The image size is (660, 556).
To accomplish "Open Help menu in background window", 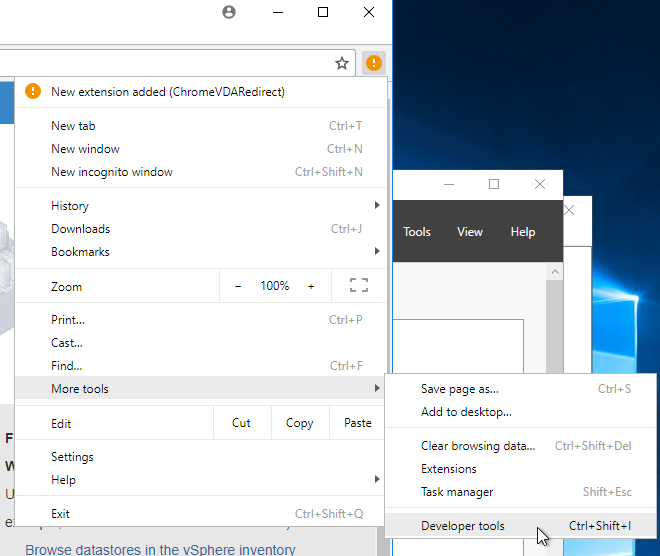I will pyautogui.click(x=523, y=232).
